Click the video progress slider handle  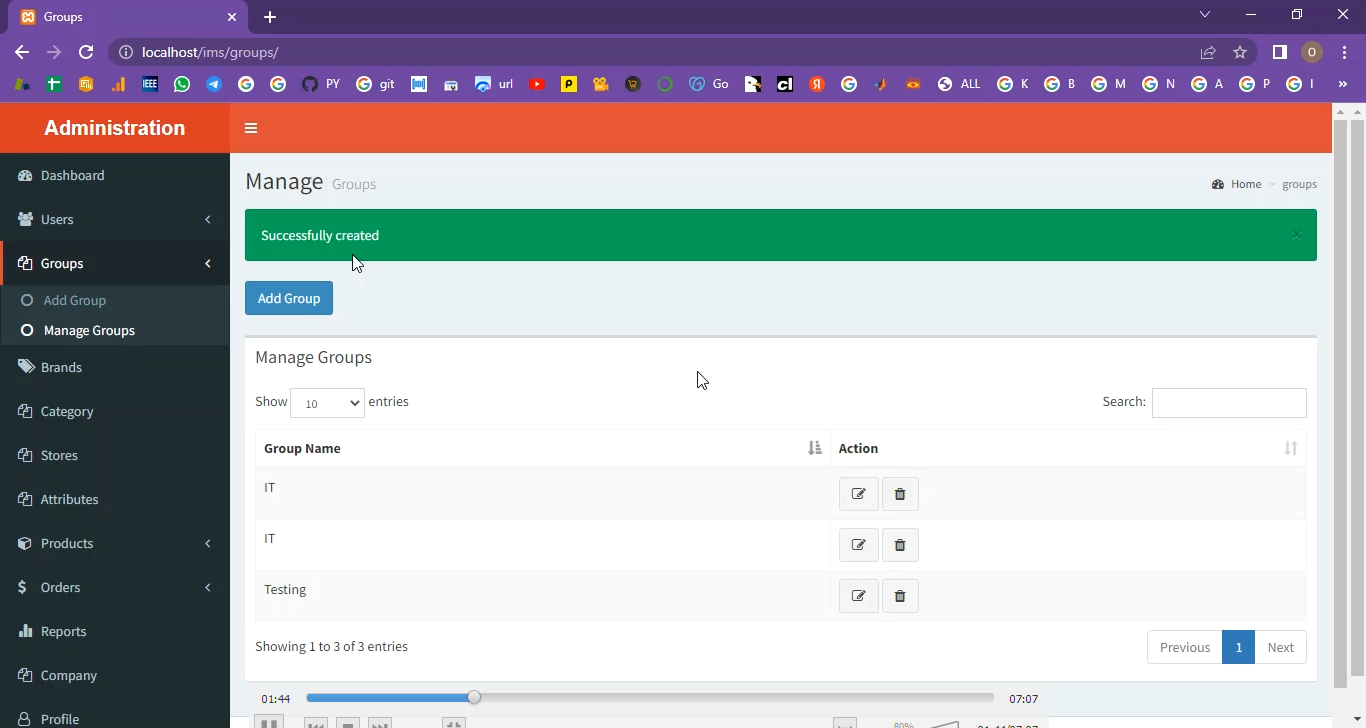474,697
